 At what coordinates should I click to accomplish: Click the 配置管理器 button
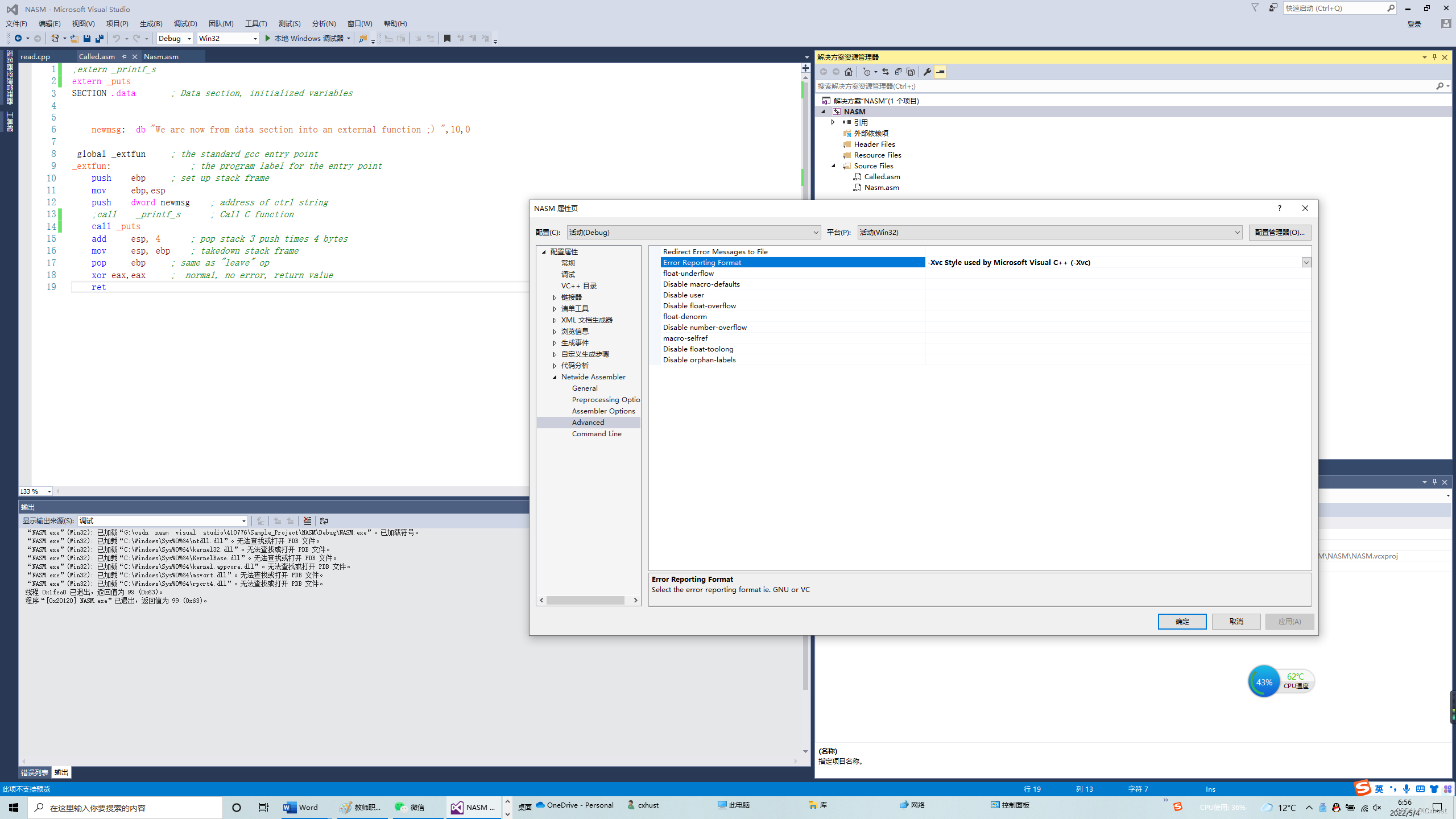click(x=1280, y=233)
